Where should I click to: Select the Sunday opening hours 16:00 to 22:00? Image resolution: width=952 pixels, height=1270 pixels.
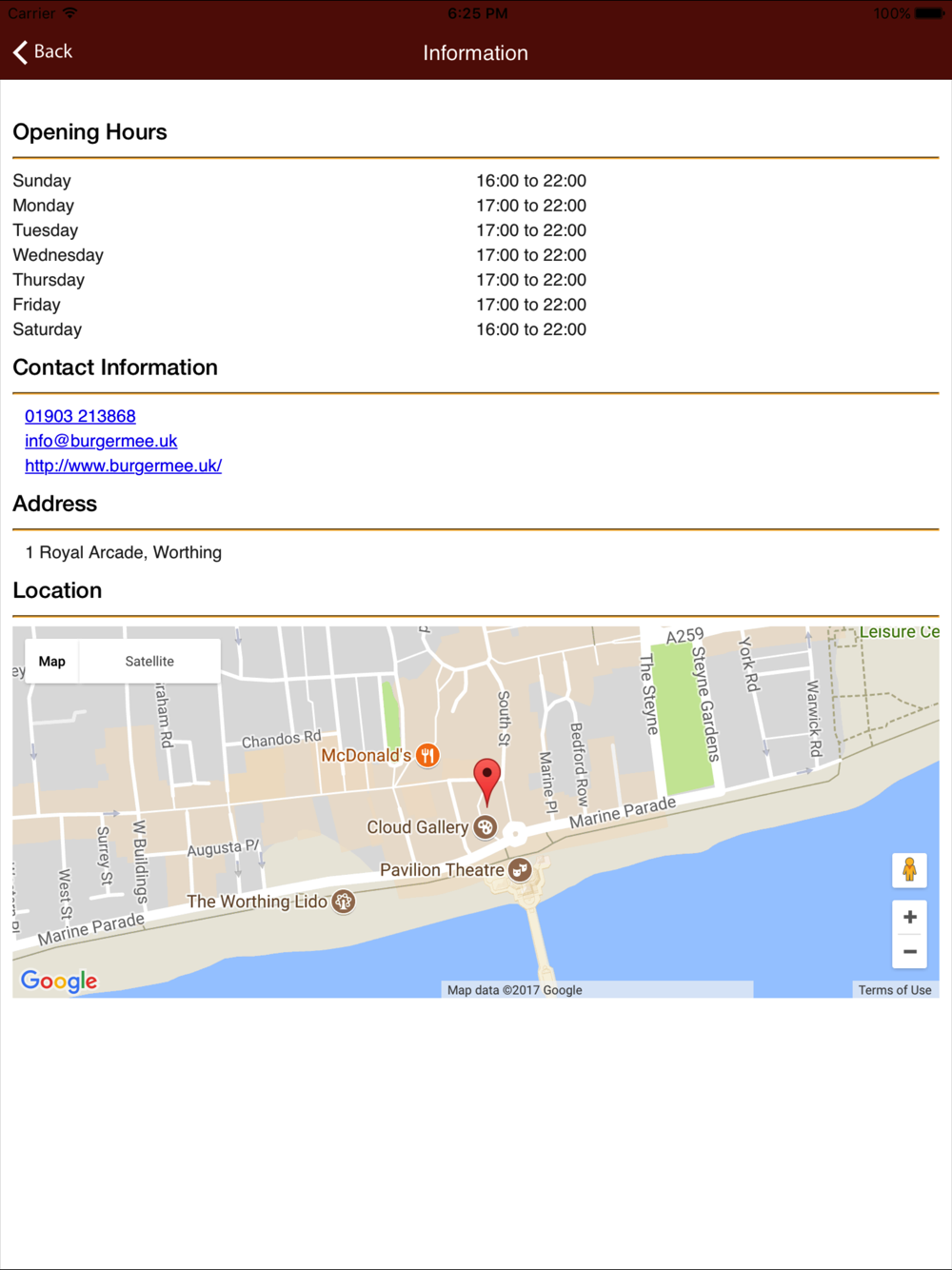531,181
